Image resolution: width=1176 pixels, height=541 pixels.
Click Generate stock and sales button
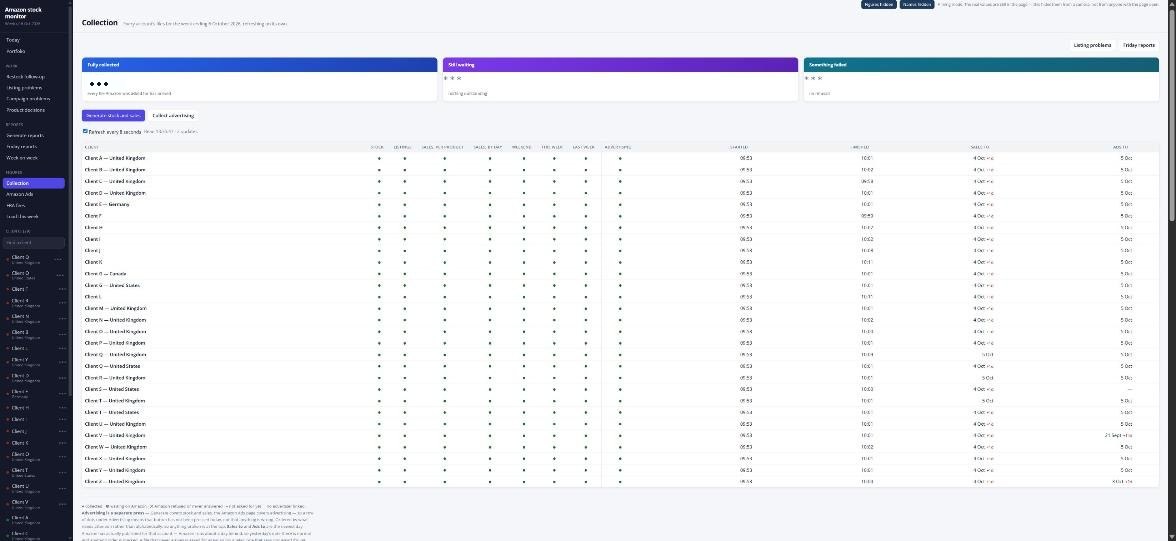[113, 116]
